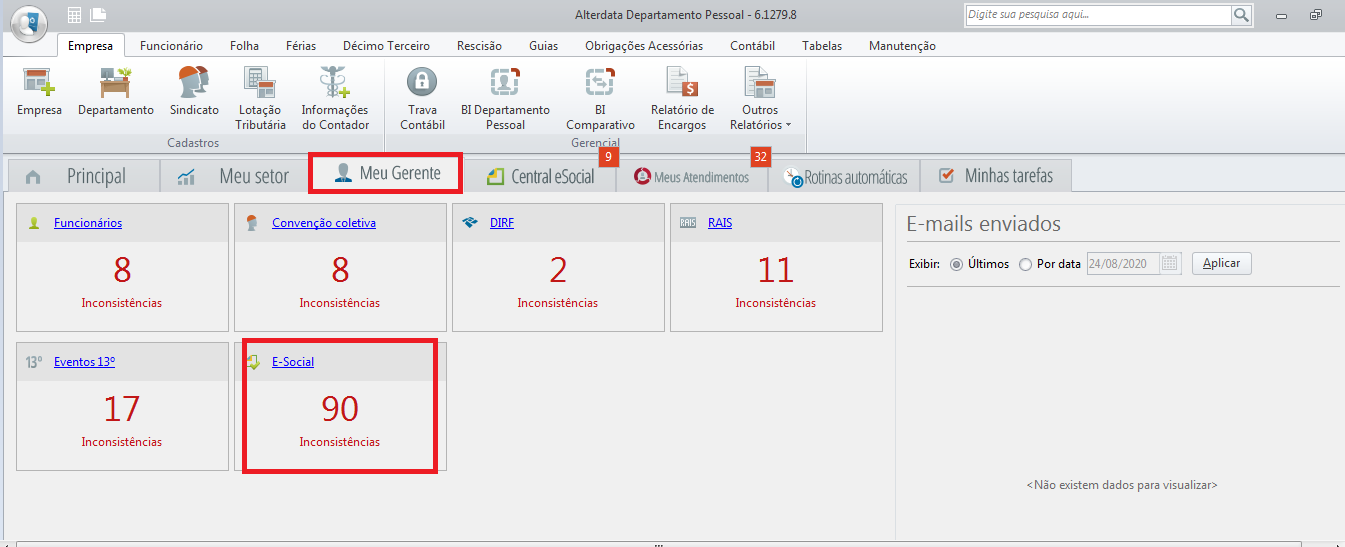The image size is (1345, 547).
Task: Switch to the Meu setor tab
Action: (234, 176)
